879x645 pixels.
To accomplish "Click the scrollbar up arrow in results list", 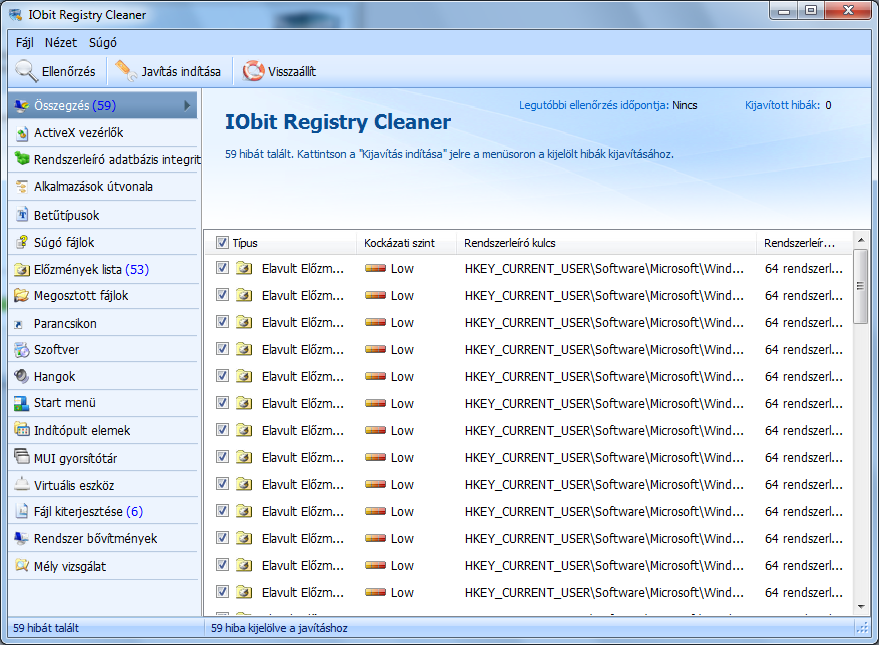I will click(861, 240).
